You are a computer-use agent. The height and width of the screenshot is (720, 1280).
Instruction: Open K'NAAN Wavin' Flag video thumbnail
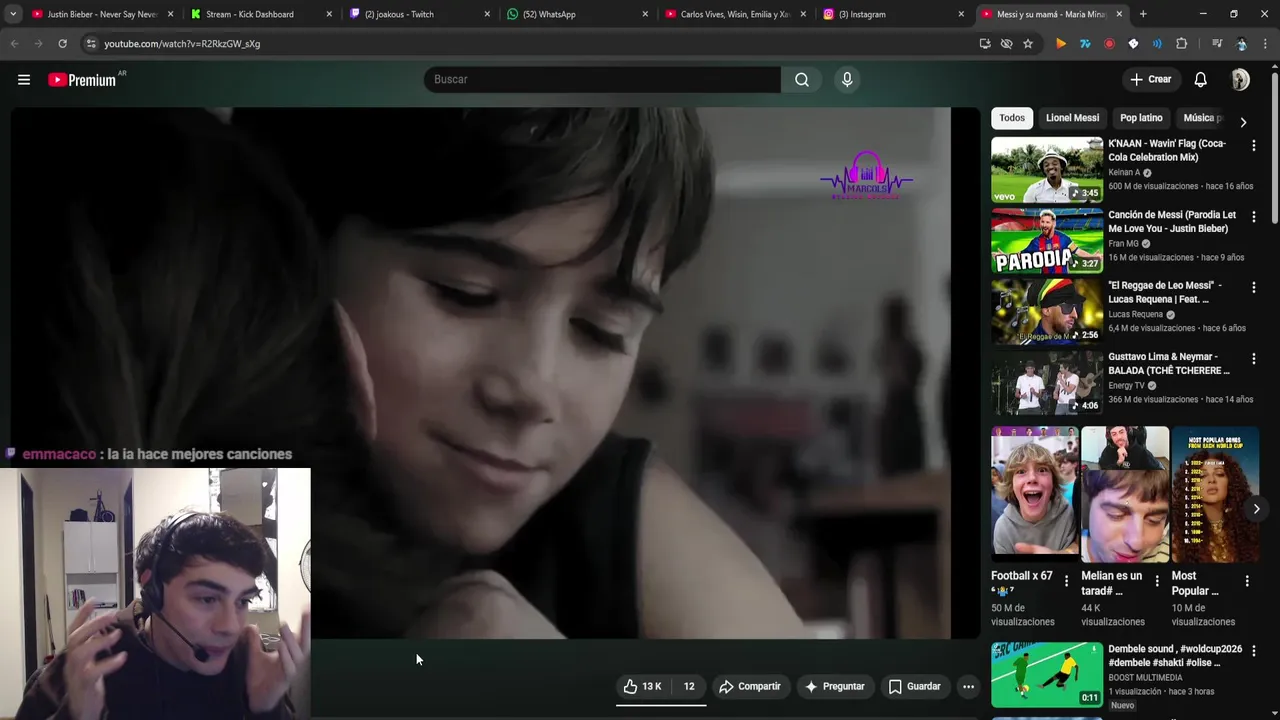(1047, 169)
